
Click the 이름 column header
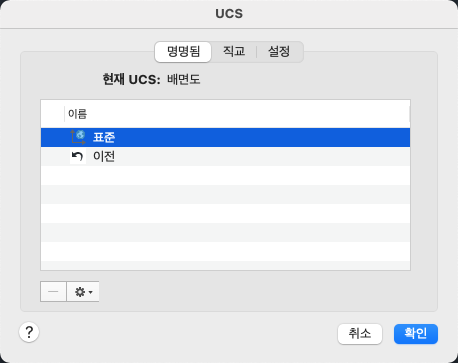[x=237, y=114]
